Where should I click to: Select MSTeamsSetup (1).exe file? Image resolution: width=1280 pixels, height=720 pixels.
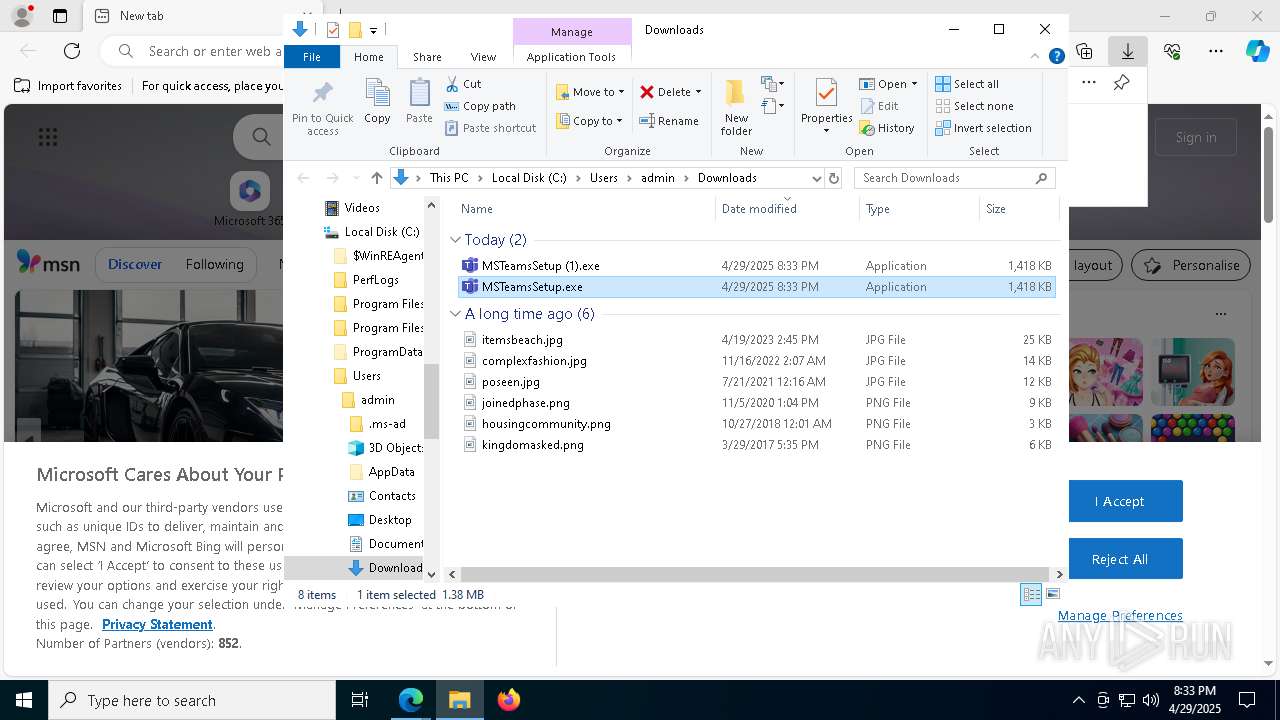(540, 266)
